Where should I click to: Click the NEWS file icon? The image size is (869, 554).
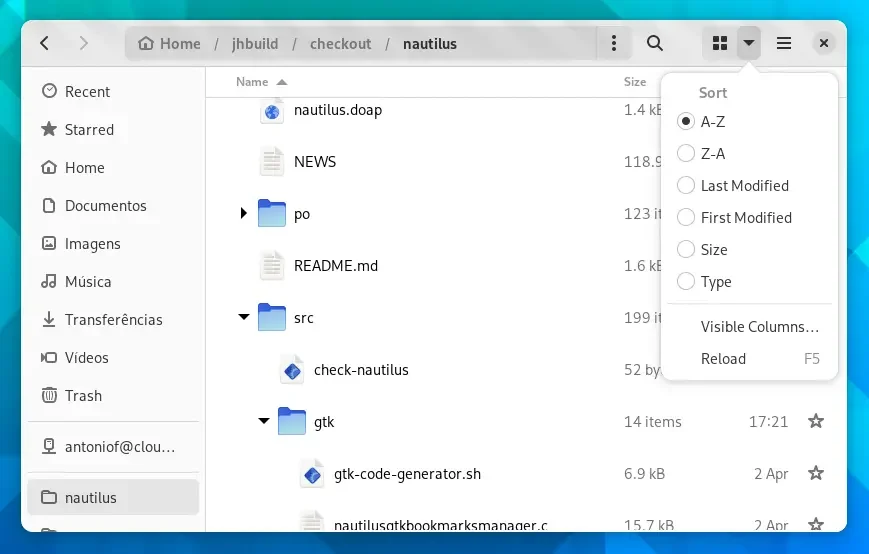272,162
